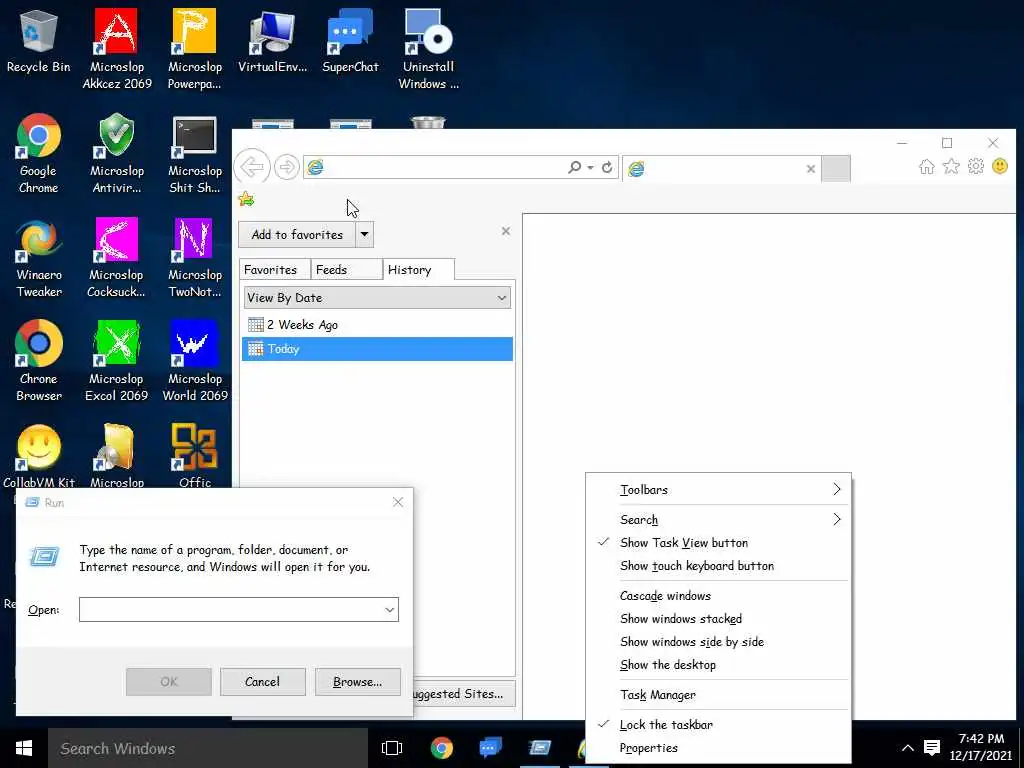Open Microslop TwoNot... desktop icon
Screen dimensions: 1024x768
click(x=195, y=258)
